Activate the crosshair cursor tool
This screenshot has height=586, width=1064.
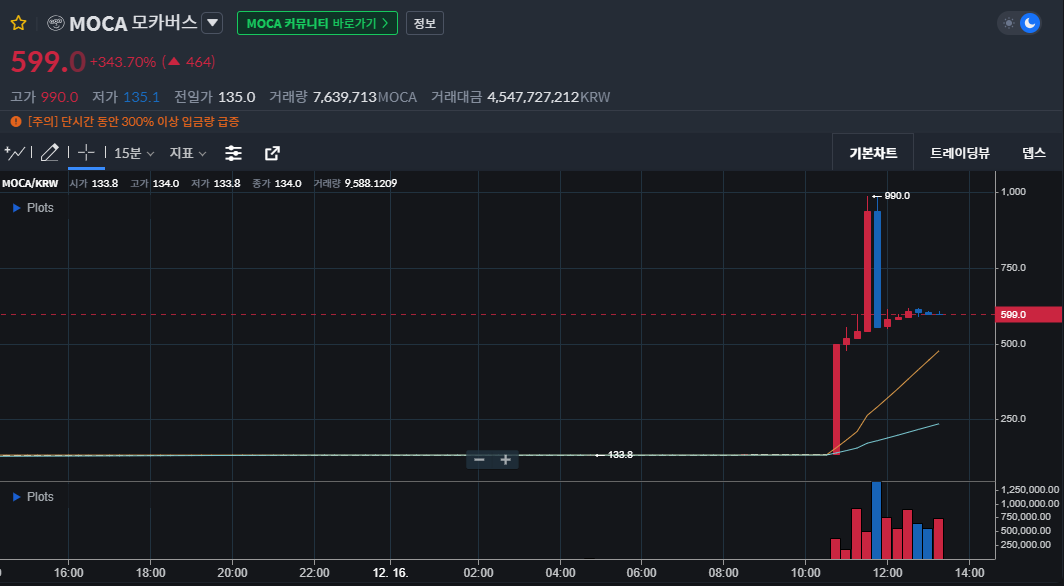click(86, 153)
